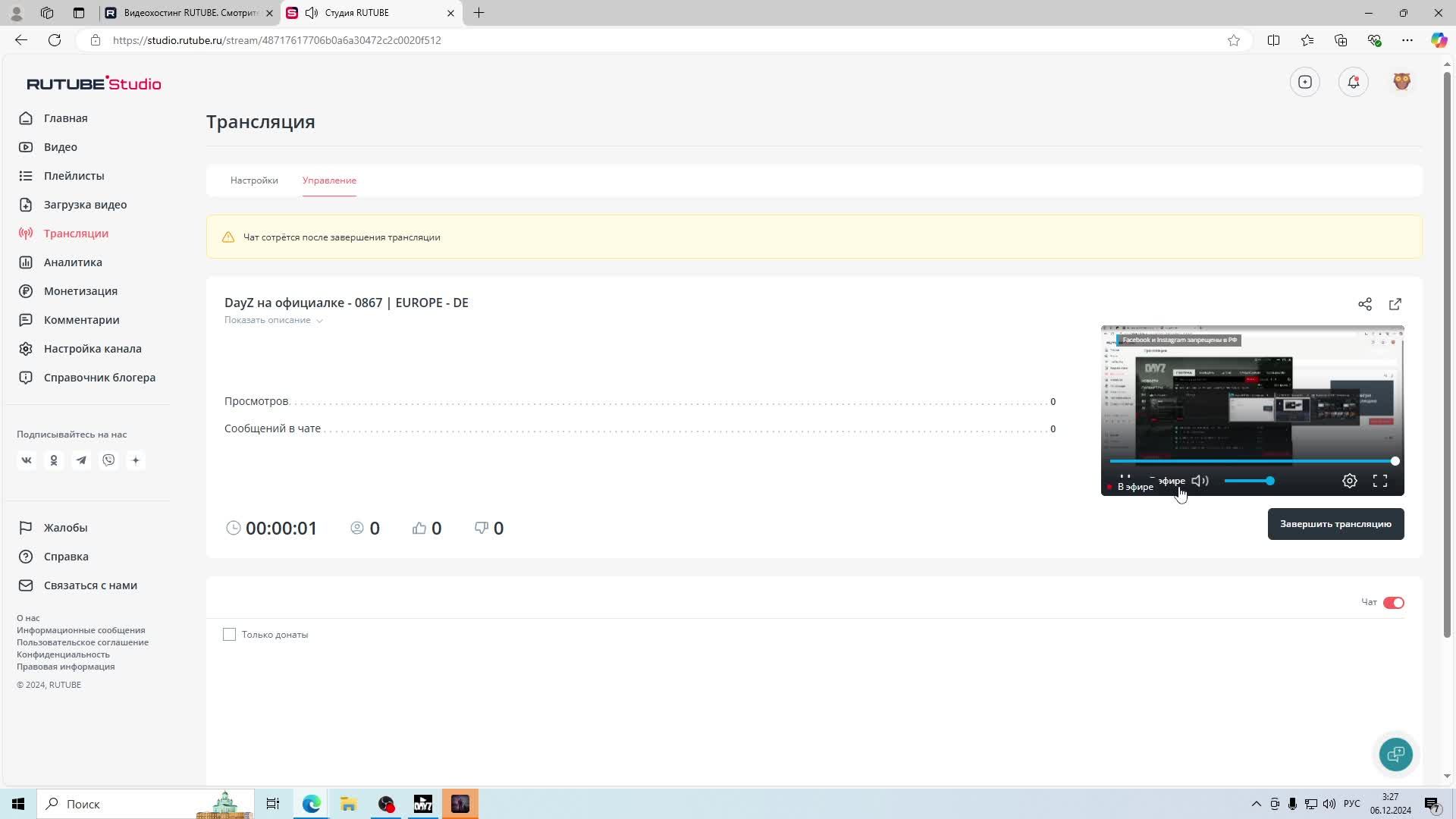Click the share icon for the stream
The image size is (1456, 819).
[x=1365, y=304]
